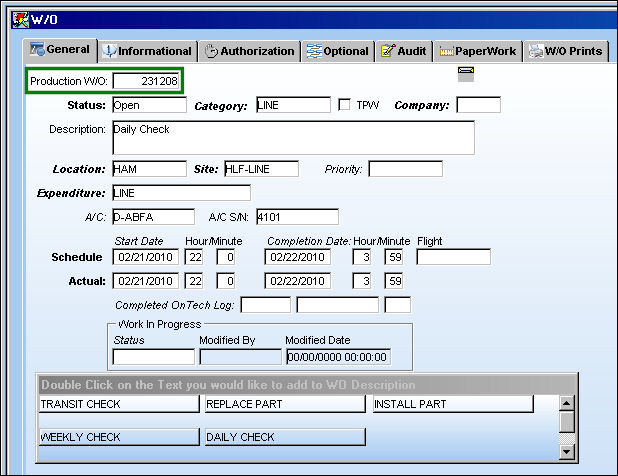This screenshot has height=476, width=618.
Task: Switch to the General tab
Action: point(60,50)
